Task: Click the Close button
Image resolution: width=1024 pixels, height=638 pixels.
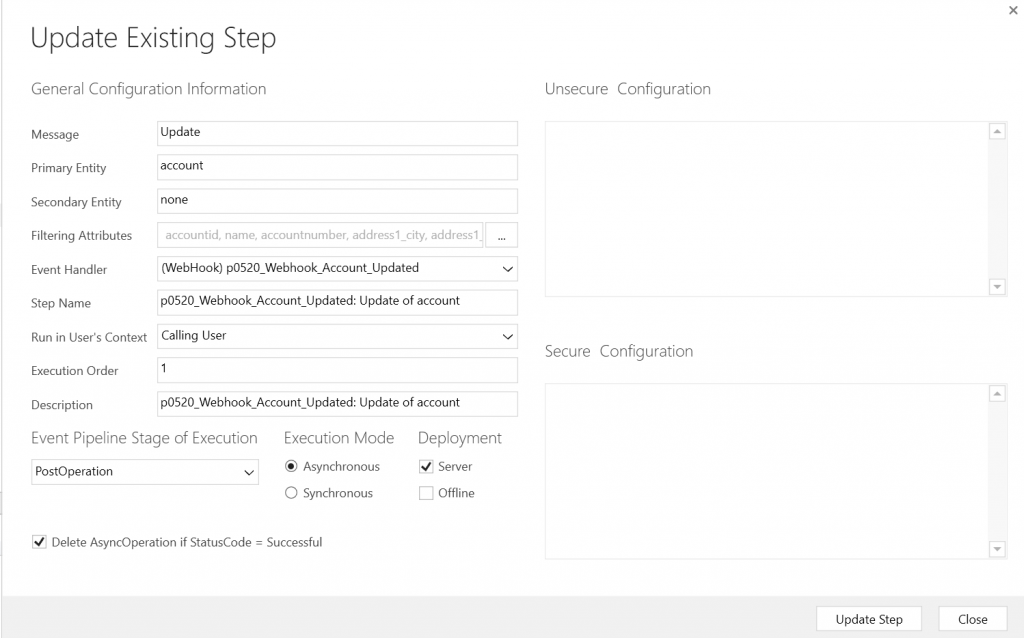Action: pos(972,619)
